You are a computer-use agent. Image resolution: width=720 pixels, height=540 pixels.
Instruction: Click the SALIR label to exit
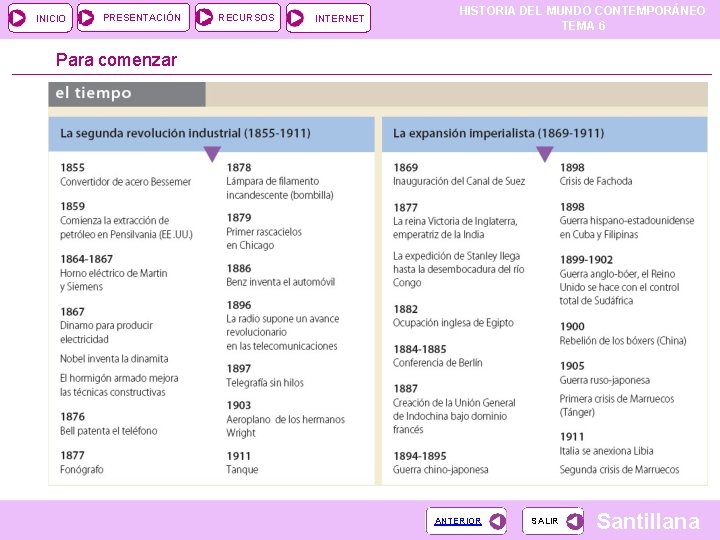click(x=545, y=521)
